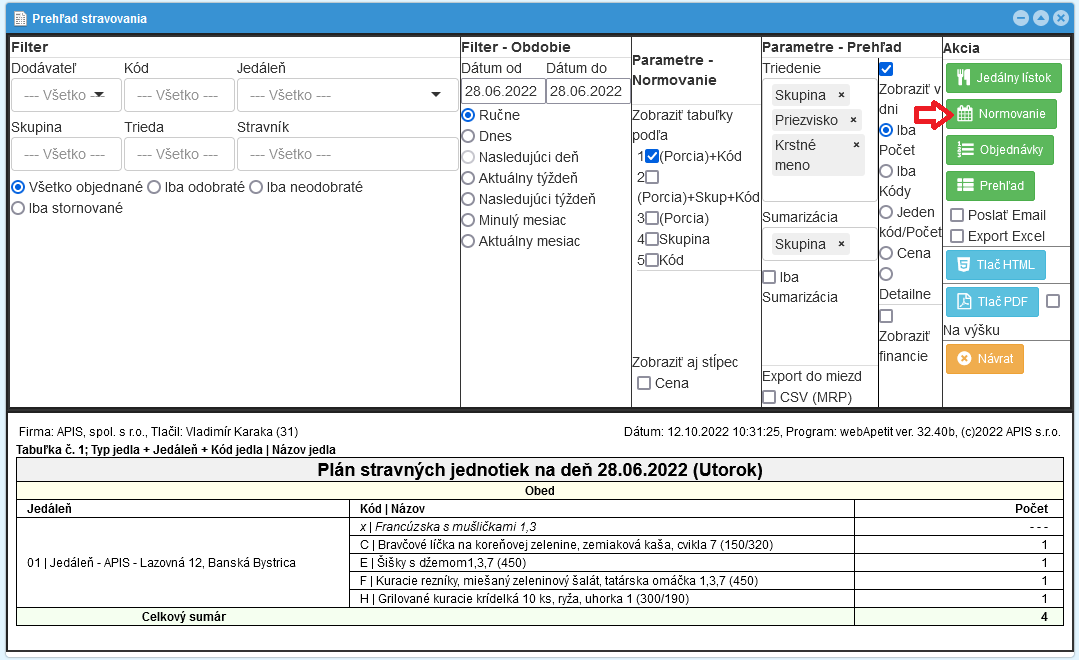Click the green Prehľad button
Viewport: 1079px width, 660px height.
point(990,186)
